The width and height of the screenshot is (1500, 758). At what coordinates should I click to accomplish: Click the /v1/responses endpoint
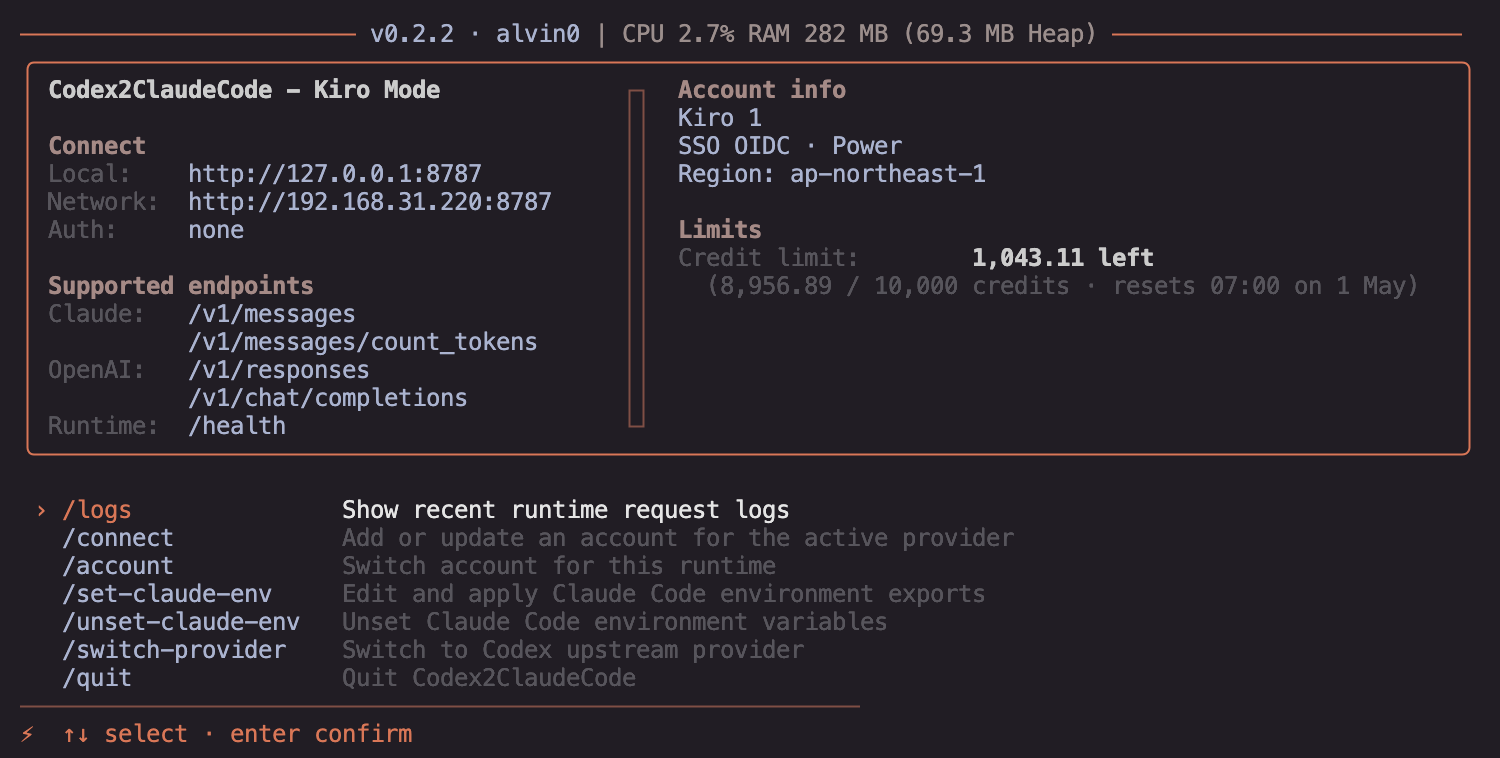279,370
